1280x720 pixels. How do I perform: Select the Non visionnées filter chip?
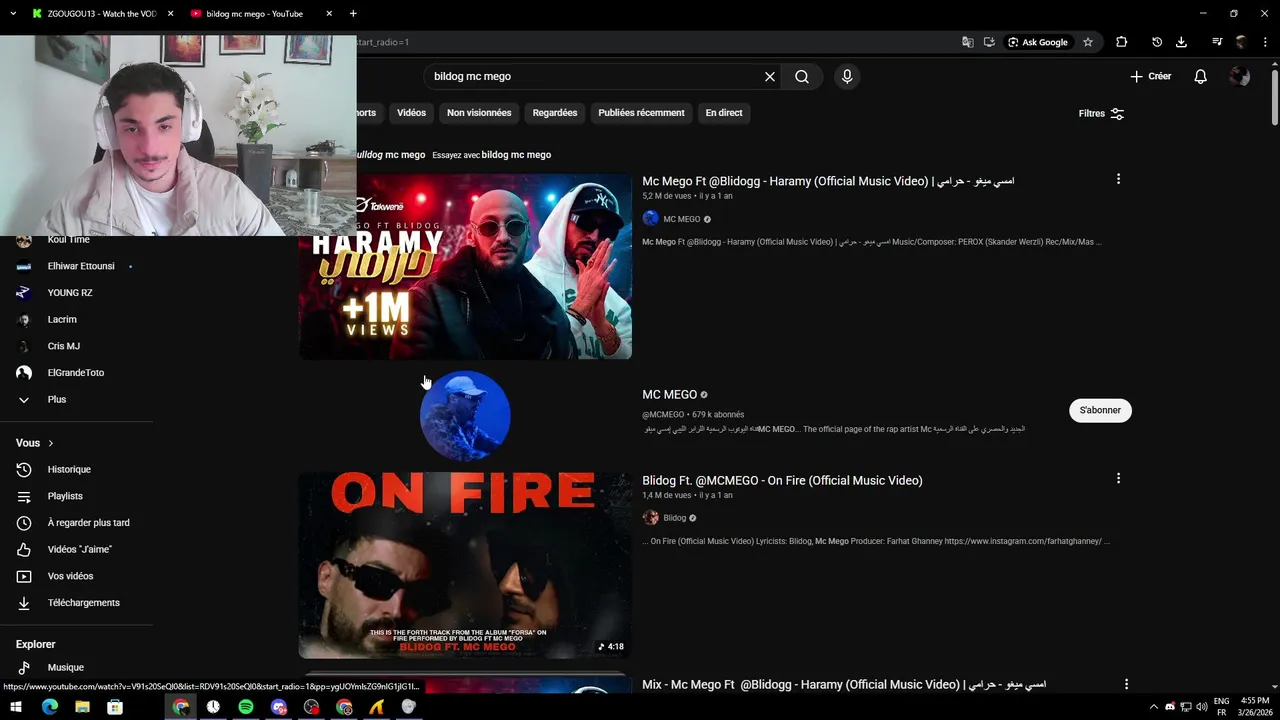[x=479, y=113]
